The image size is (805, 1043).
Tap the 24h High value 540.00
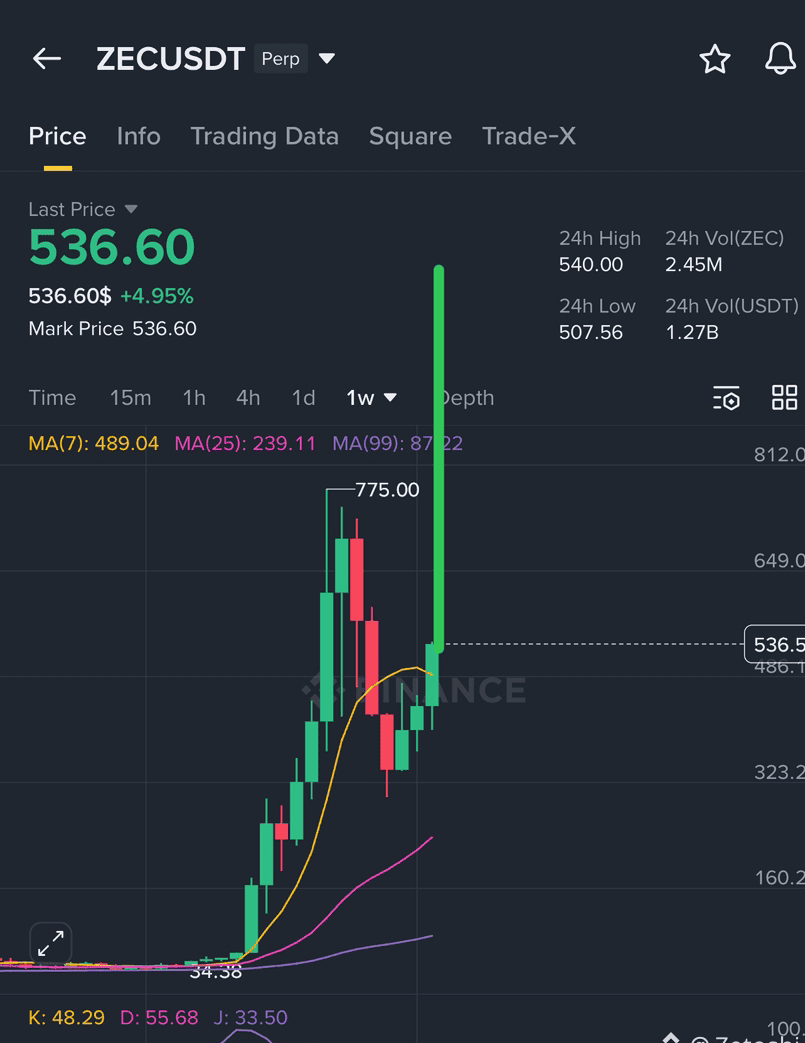pos(591,265)
